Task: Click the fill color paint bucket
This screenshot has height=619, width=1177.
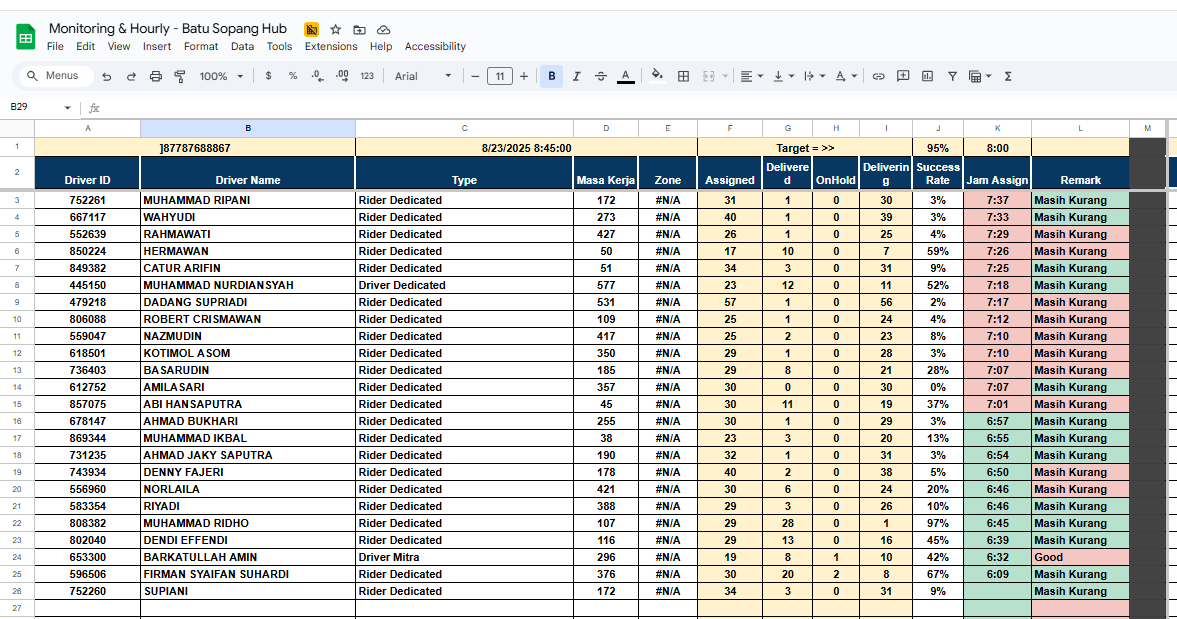Action: (x=657, y=76)
